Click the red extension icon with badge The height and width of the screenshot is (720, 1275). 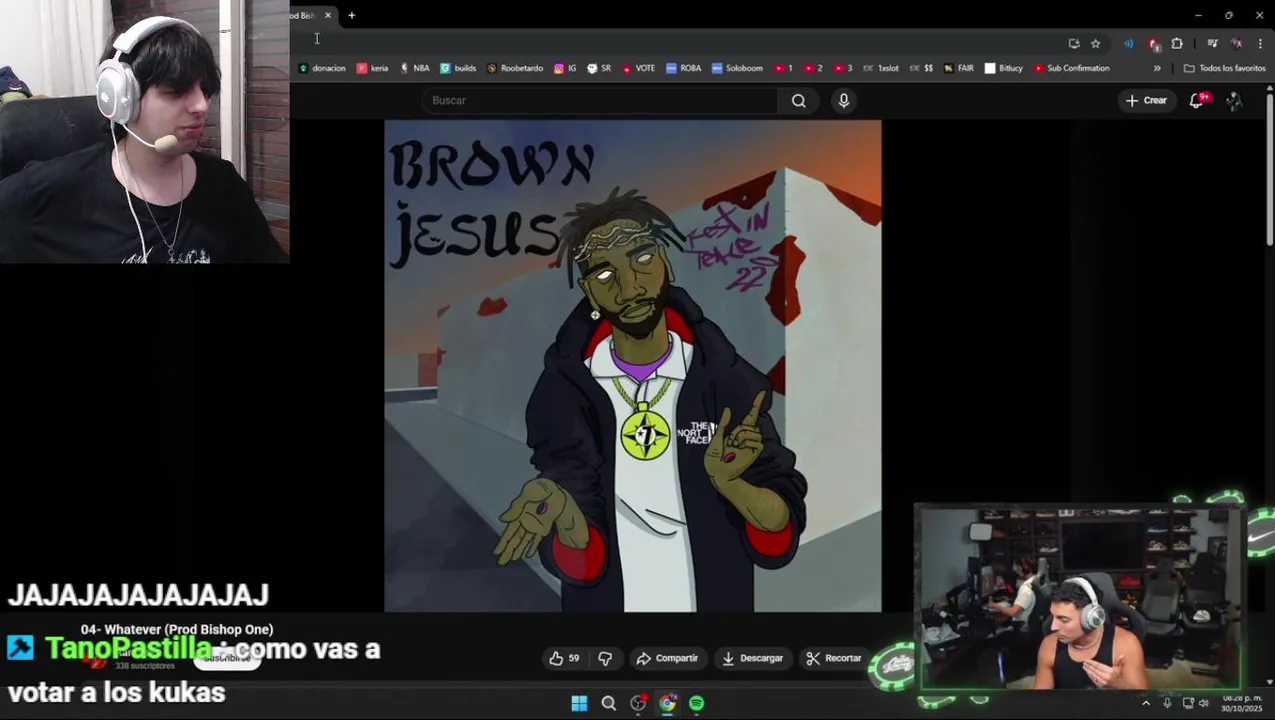point(1153,43)
